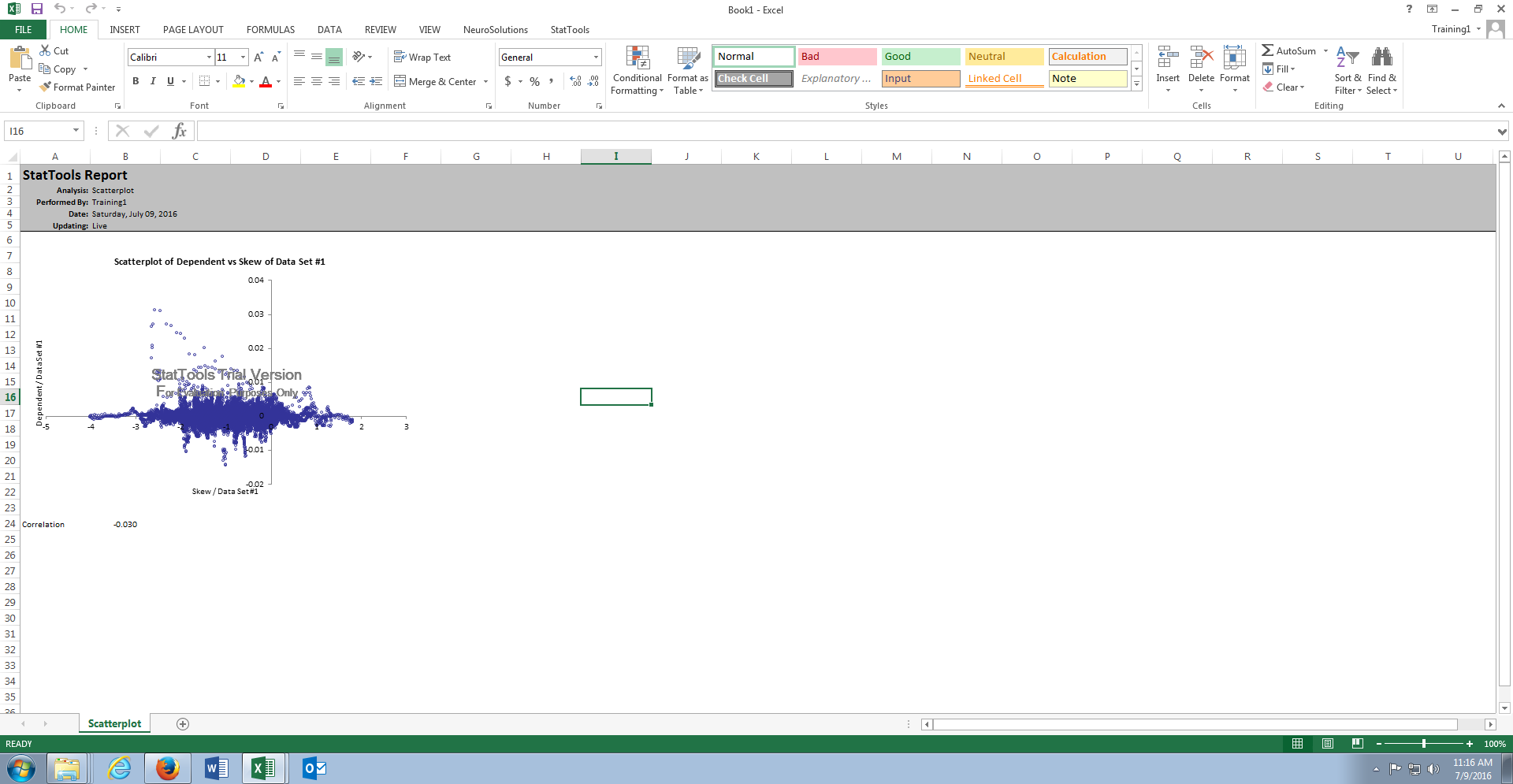Open the font size dropdown
The width and height of the screenshot is (1513, 784).
point(243,57)
